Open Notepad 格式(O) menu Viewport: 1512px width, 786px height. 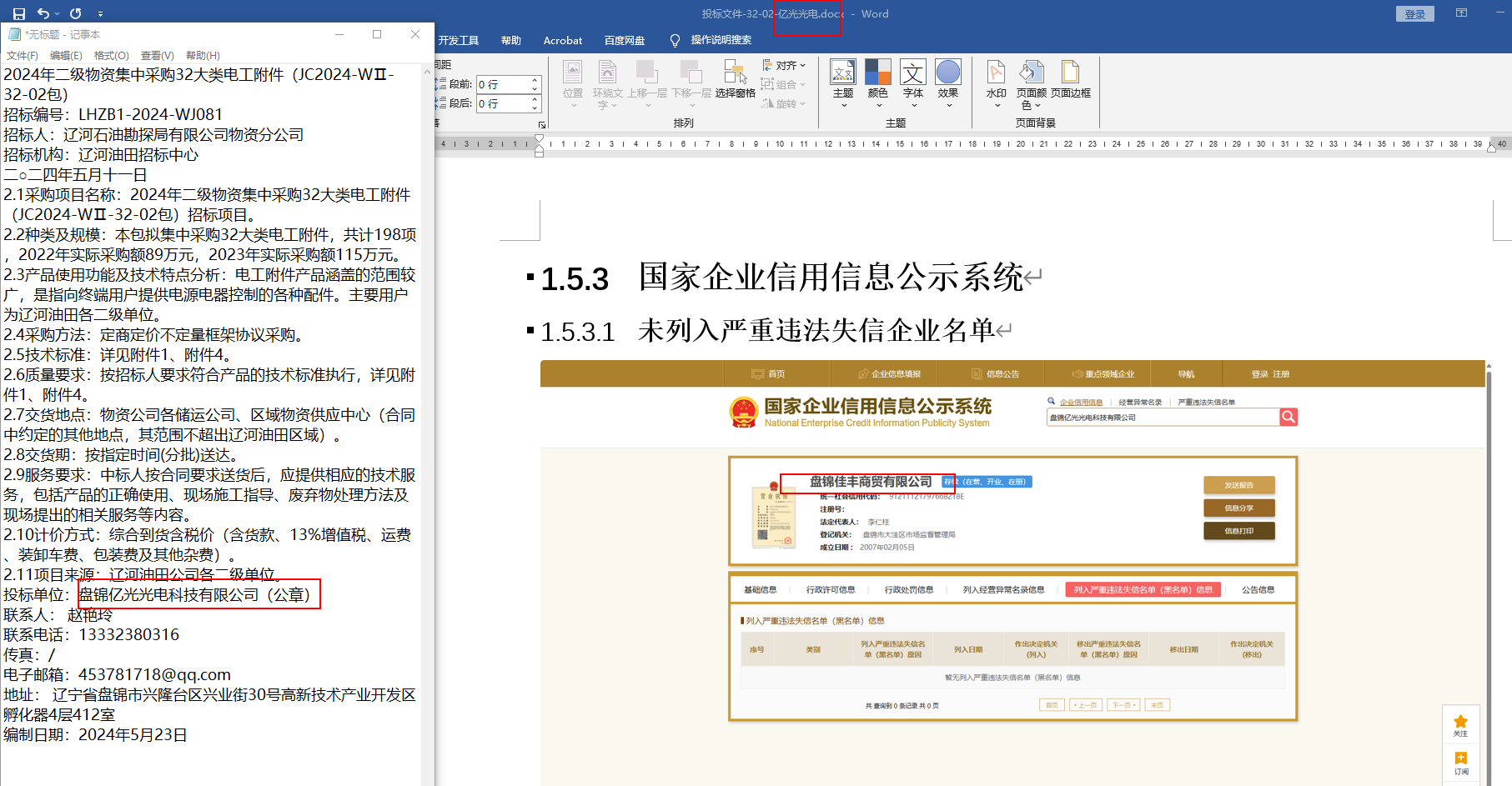(x=112, y=55)
